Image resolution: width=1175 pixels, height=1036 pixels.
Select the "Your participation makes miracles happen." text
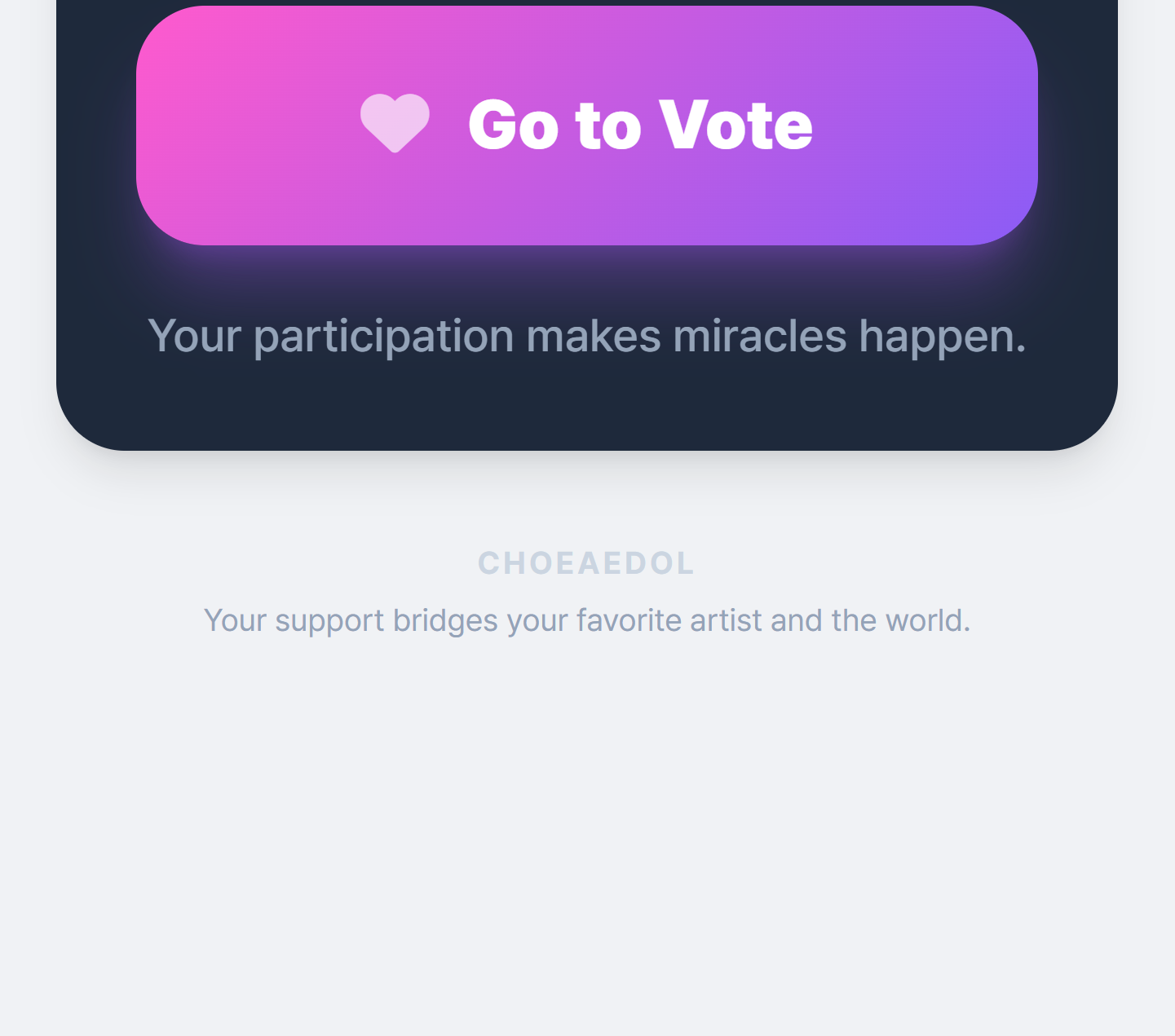click(x=586, y=336)
